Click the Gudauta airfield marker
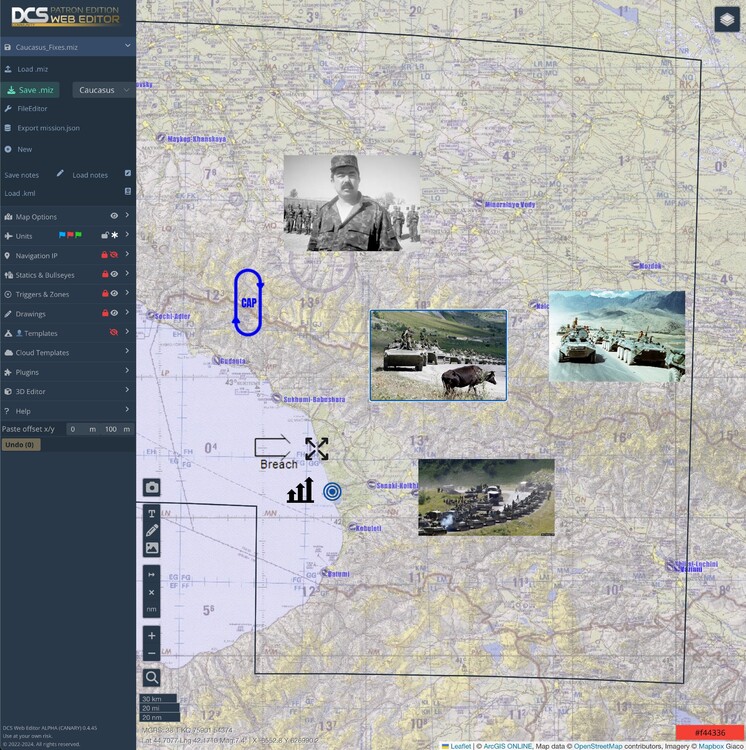 tap(217, 360)
